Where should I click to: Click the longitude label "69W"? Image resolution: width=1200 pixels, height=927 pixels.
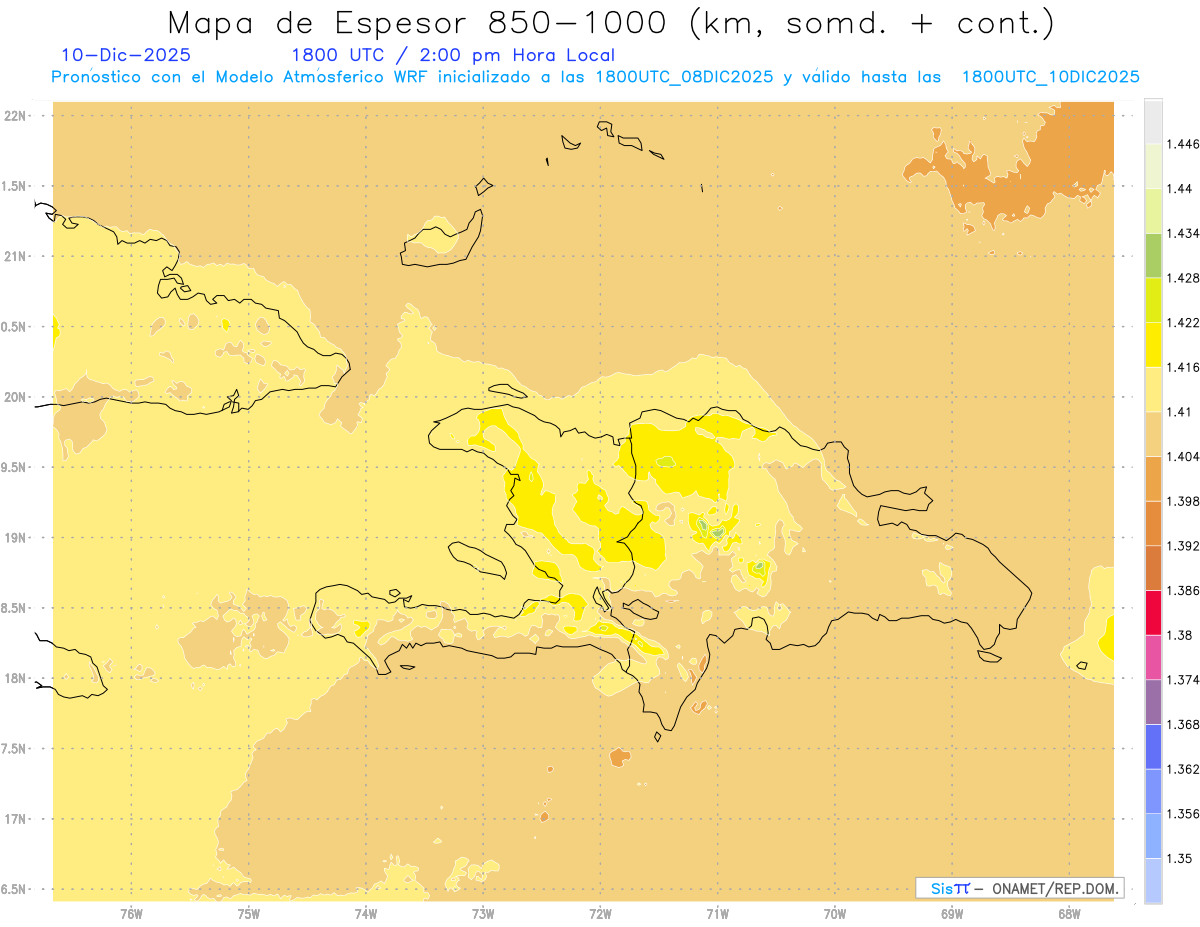coord(952,913)
